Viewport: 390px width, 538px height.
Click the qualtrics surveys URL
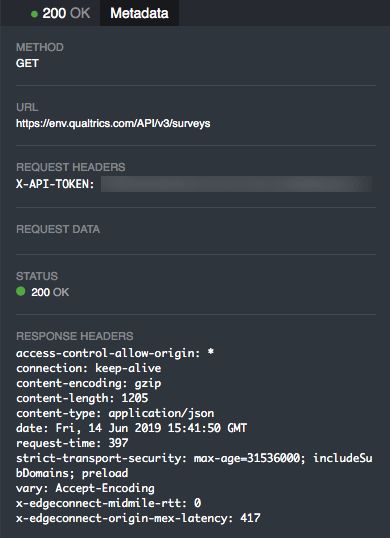[113, 123]
